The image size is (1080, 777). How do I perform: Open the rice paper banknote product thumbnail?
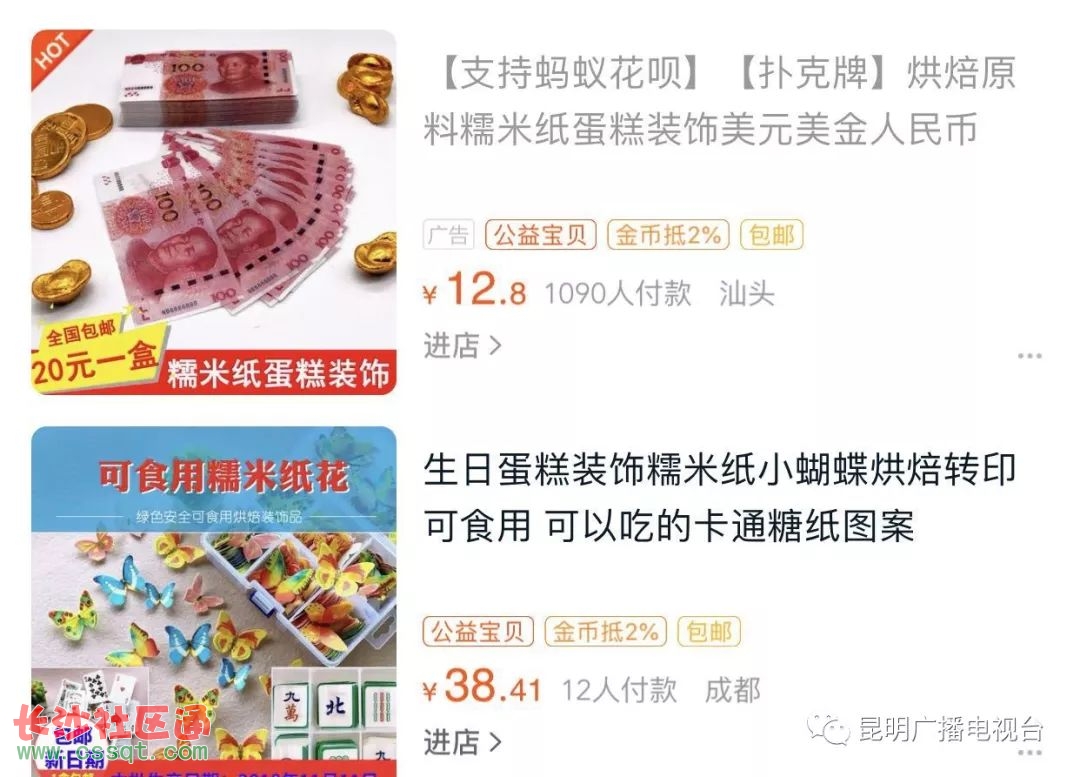(214, 212)
